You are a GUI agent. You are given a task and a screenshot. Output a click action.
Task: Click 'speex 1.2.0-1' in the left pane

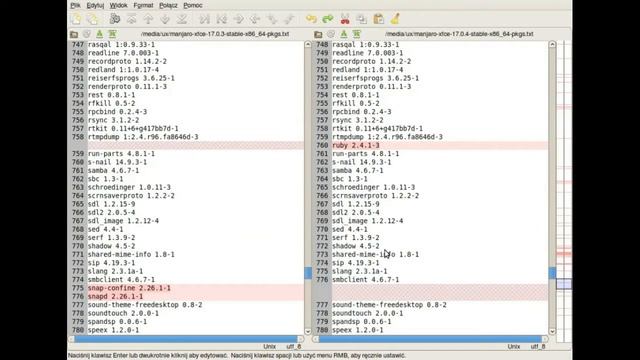(113, 330)
